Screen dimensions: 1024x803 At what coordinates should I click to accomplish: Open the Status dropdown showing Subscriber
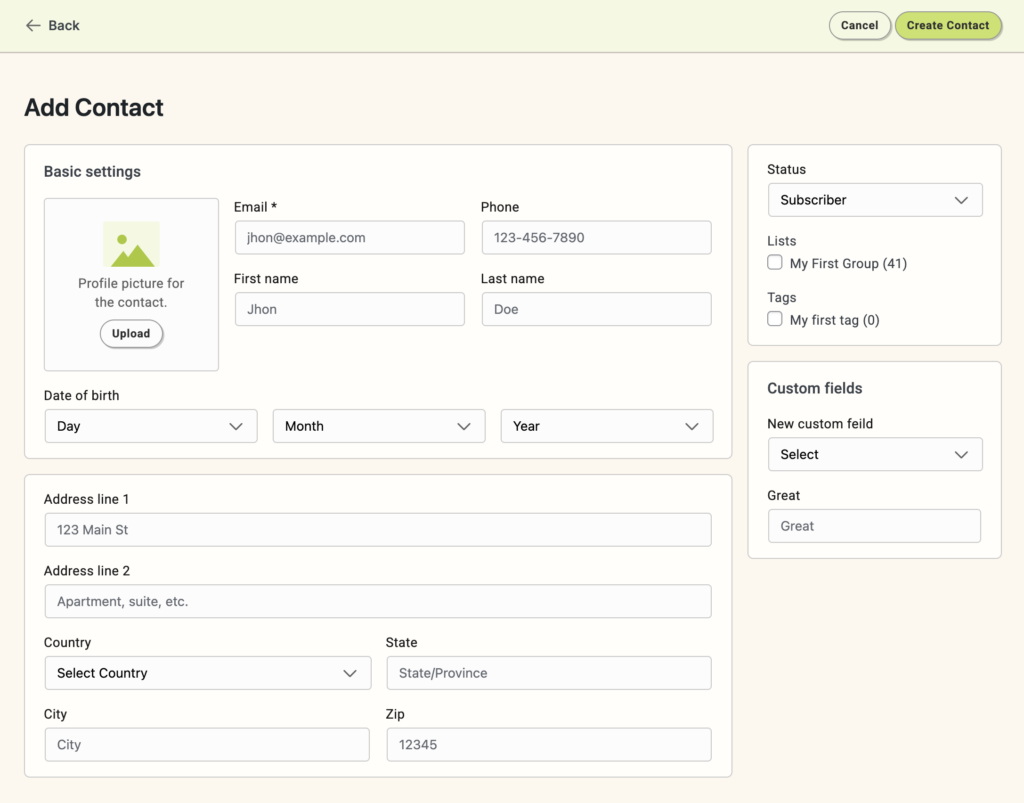[x=875, y=199]
